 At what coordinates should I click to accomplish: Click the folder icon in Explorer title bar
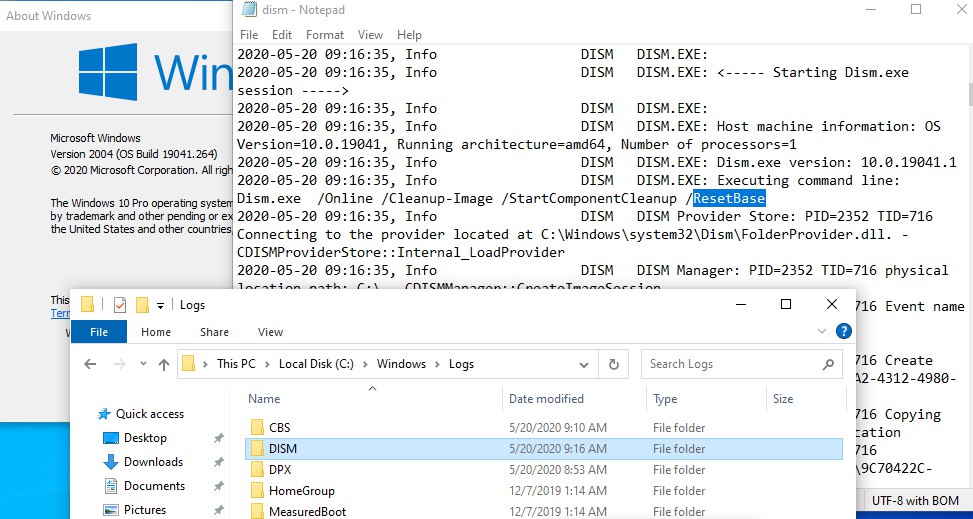87,305
